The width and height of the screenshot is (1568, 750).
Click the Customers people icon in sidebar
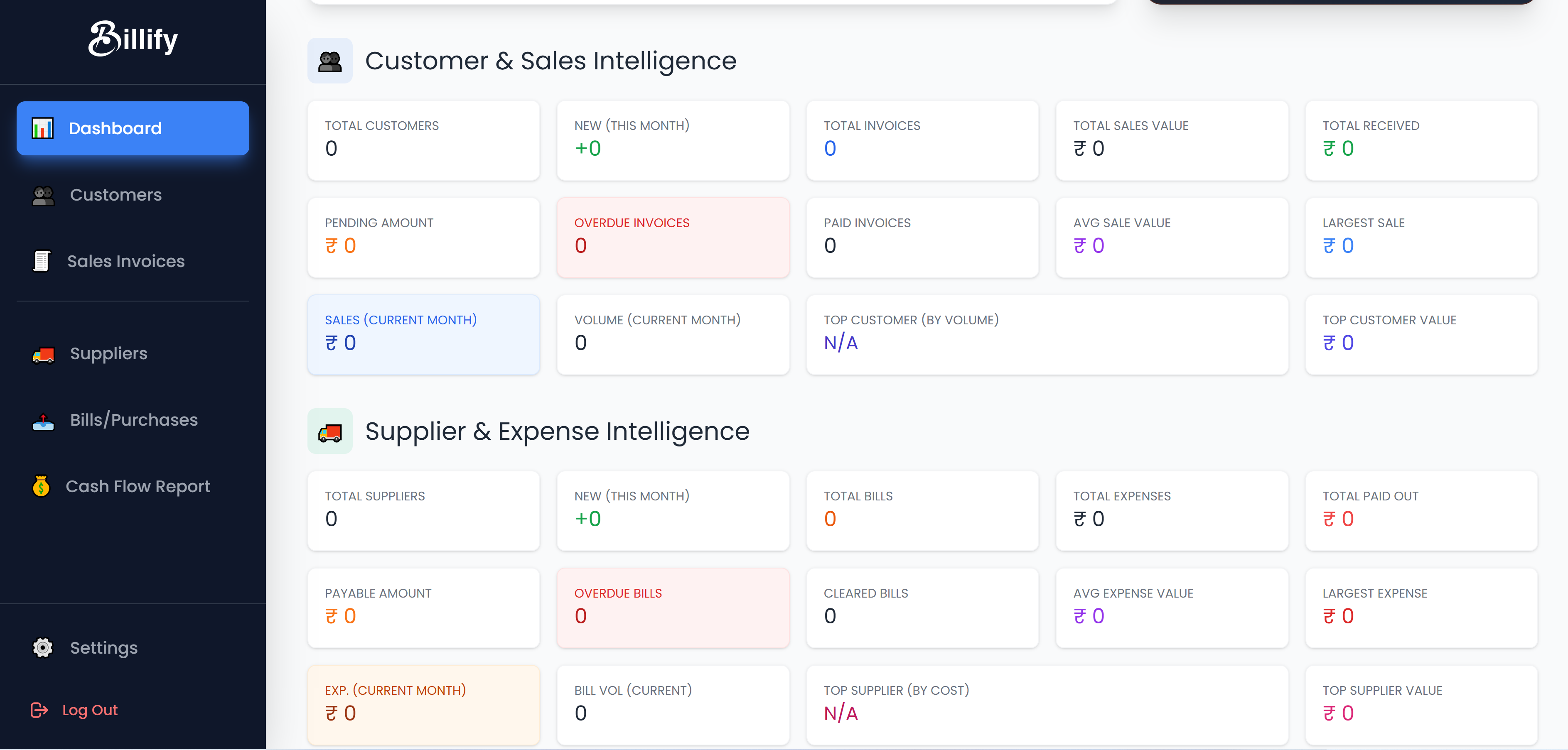[x=43, y=195]
